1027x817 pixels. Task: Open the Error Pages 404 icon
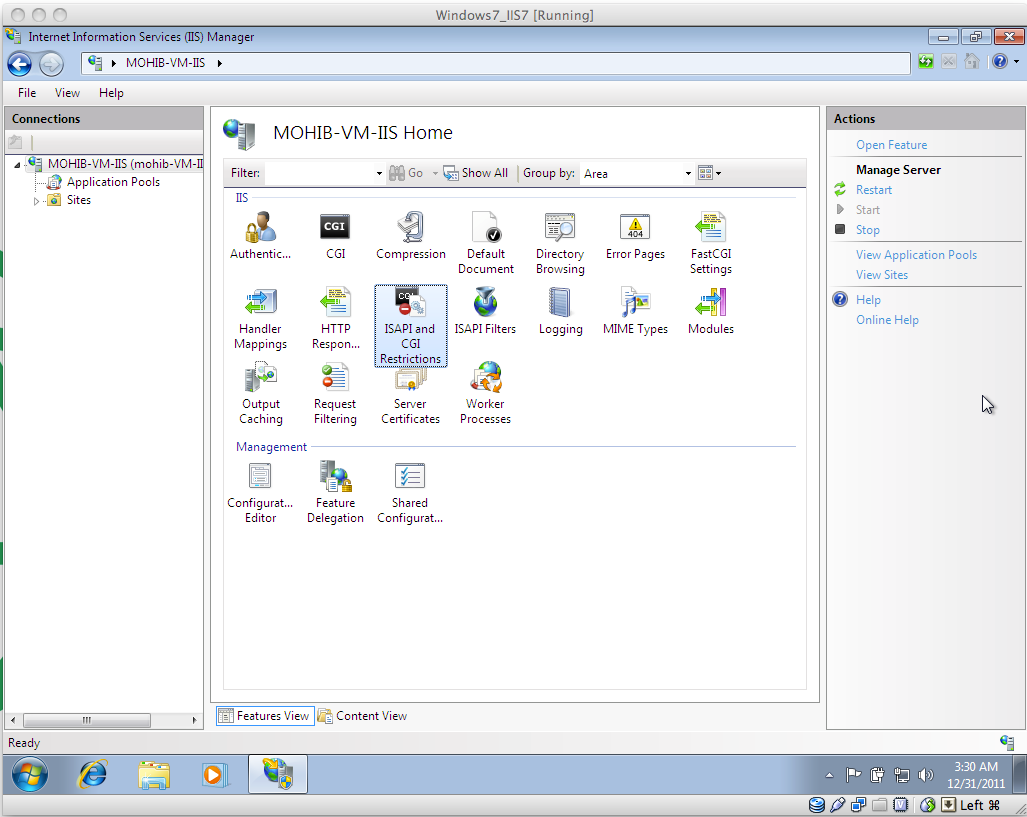click(x=635, y=228)
